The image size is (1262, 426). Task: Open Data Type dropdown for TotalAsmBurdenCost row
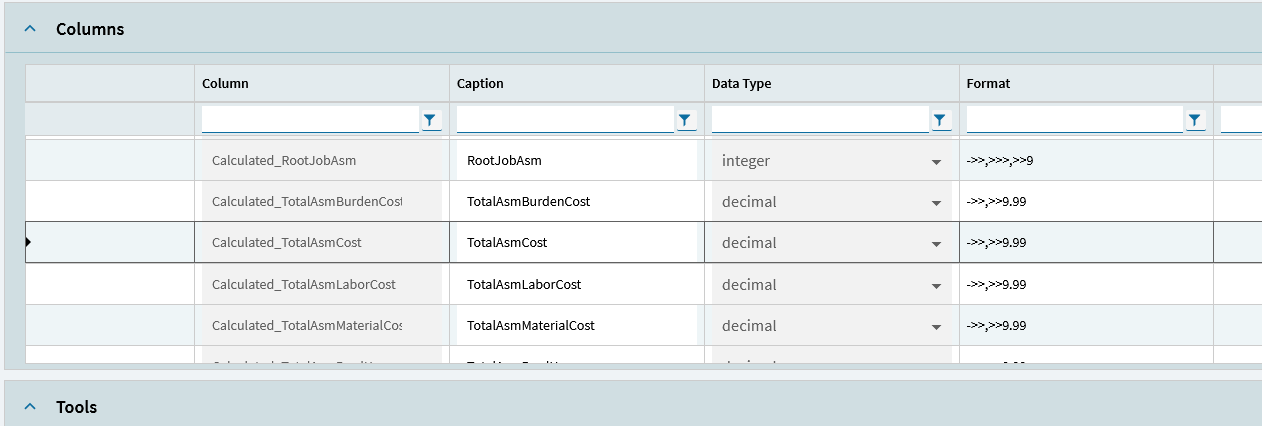click(936, 202)
